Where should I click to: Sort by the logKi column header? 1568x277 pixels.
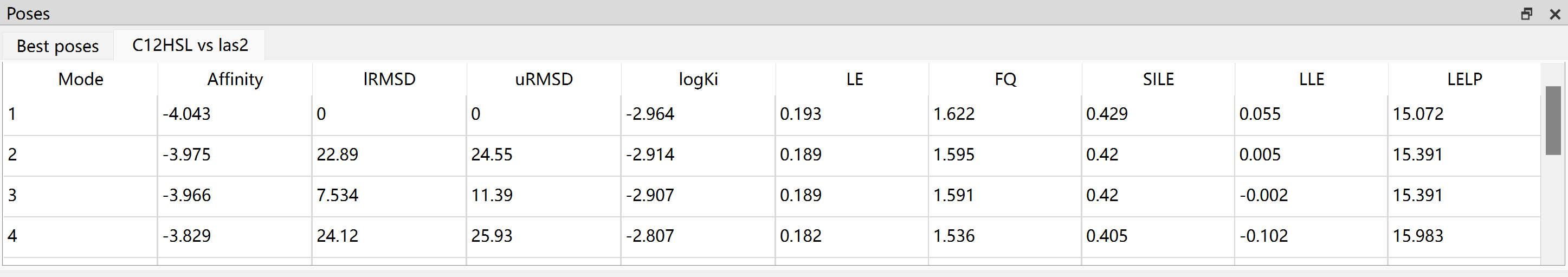698,79
